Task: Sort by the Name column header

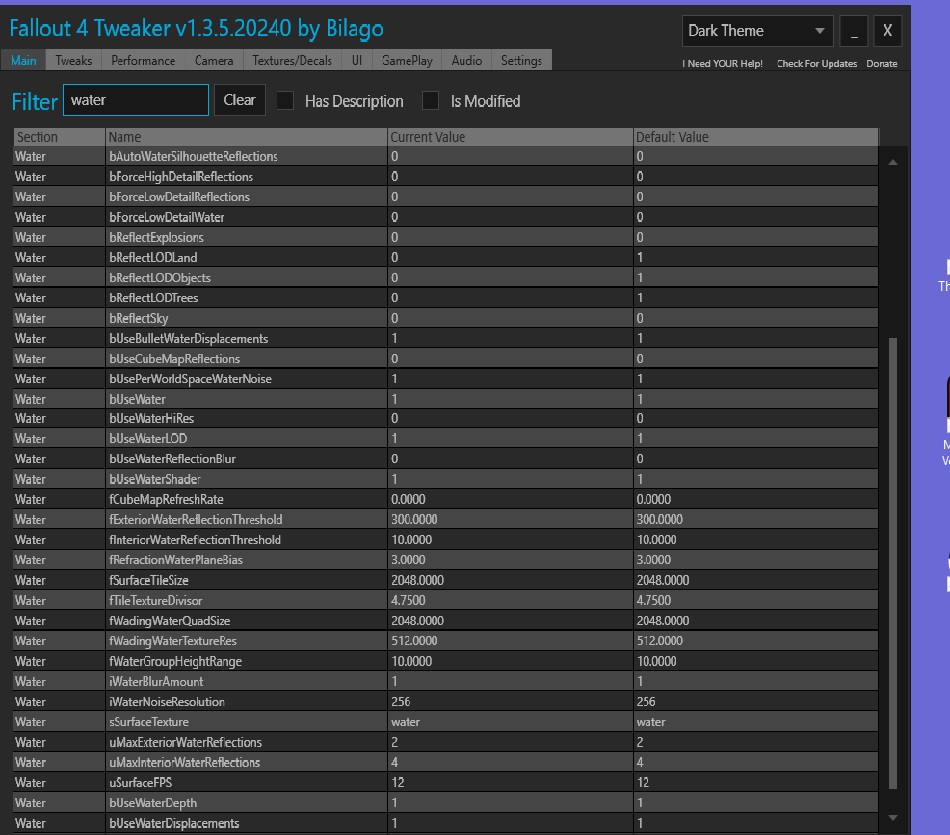Action: [246, 137]
